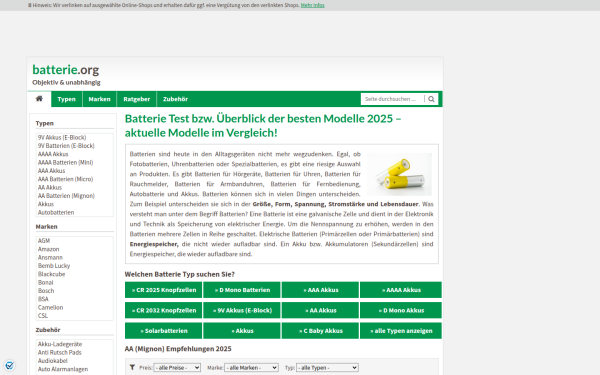
Task: Click the 'Welchen Batterie Typ suchen Sie?' heading
Action: tap(179, 274)
